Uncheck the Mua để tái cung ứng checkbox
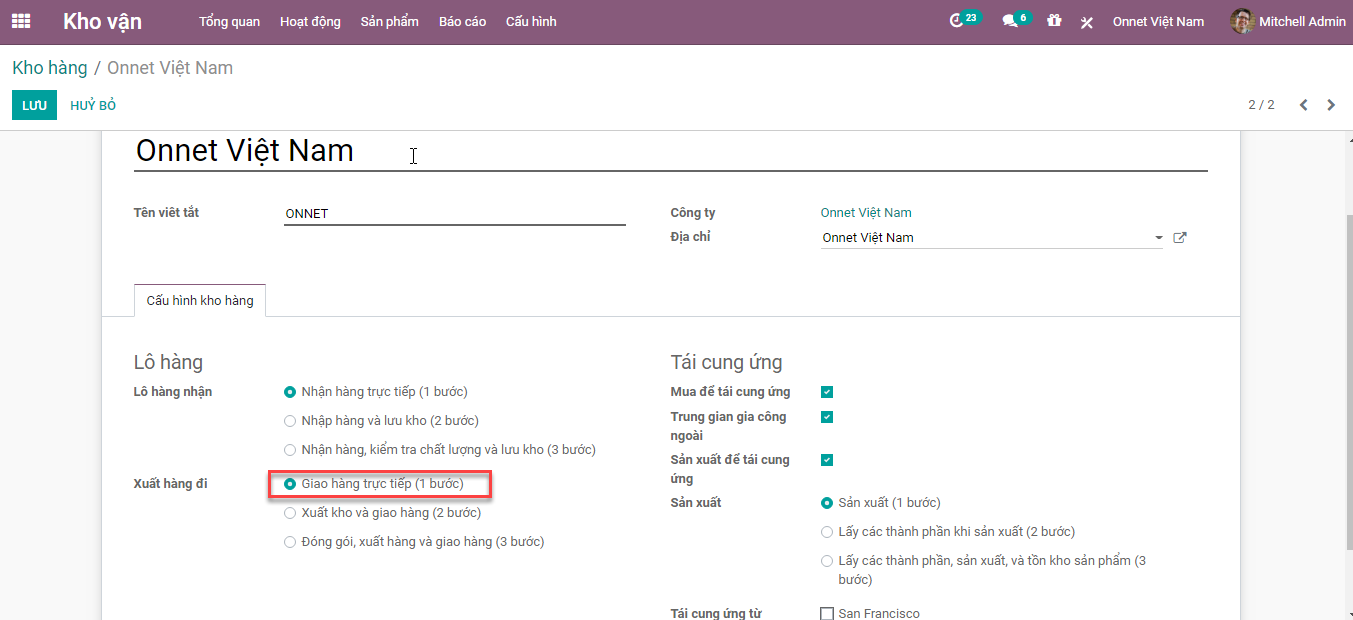The width and height of the screenshot is (1353, 620). pos(827,392)
